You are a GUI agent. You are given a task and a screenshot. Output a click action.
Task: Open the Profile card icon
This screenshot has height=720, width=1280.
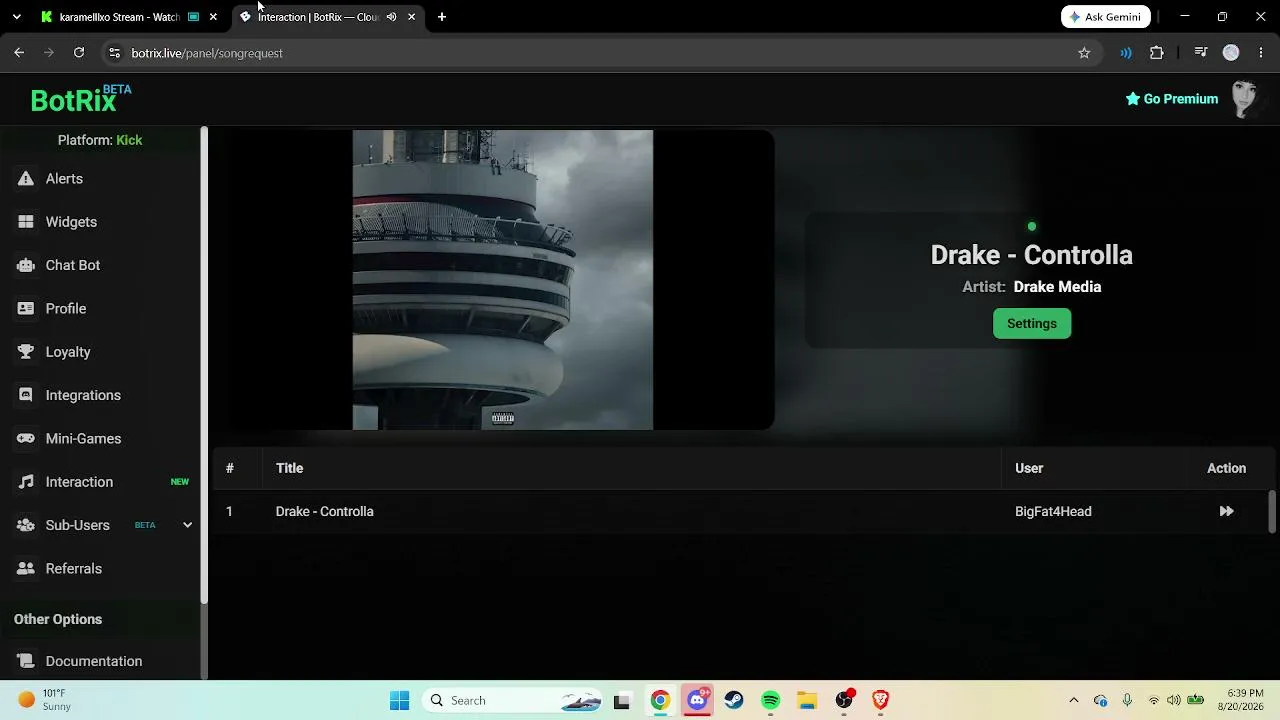(x=26, y=309)
